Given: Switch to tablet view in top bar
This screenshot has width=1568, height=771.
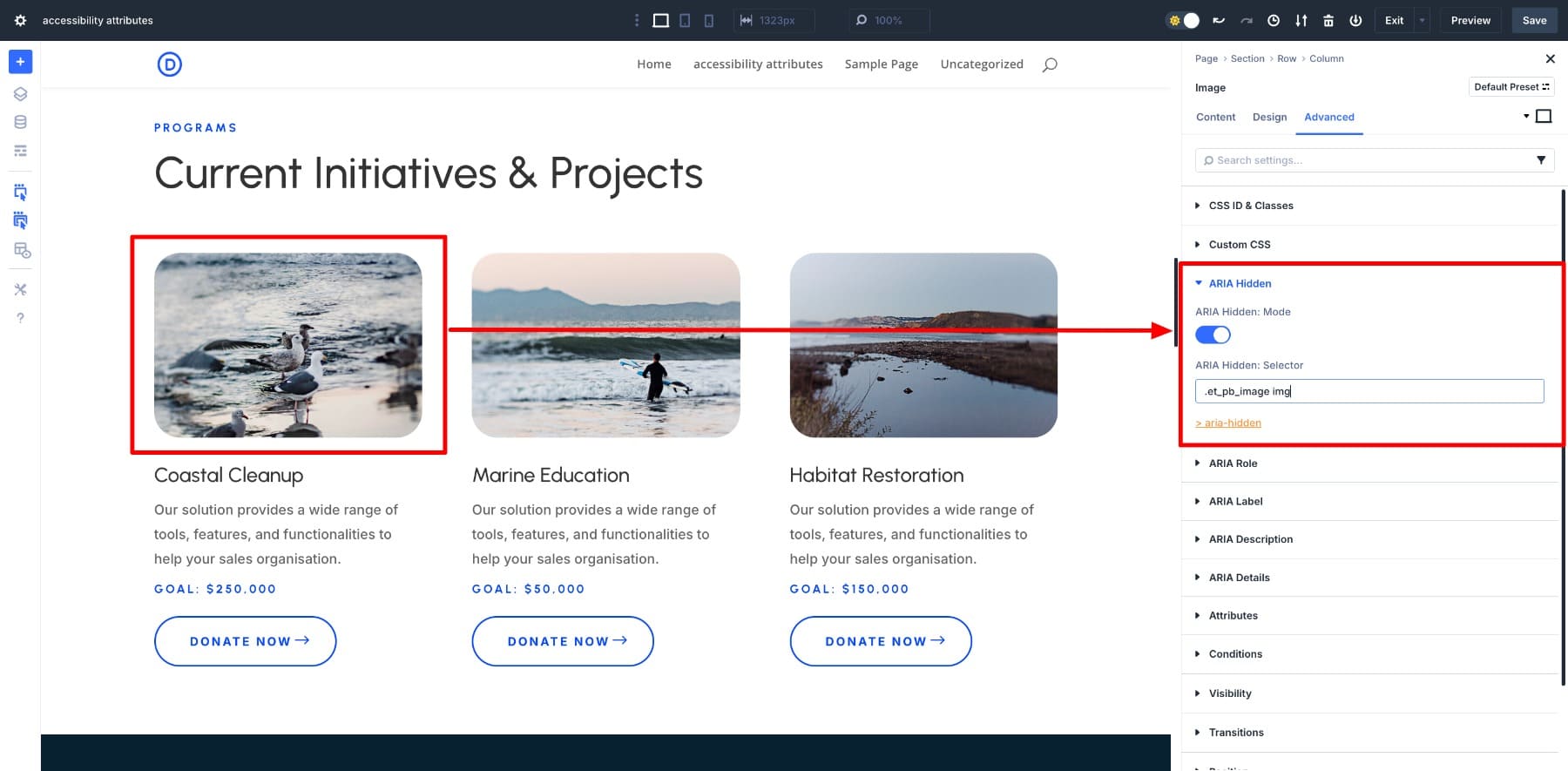Looking at the screenshot, I should tap(685, 20).
